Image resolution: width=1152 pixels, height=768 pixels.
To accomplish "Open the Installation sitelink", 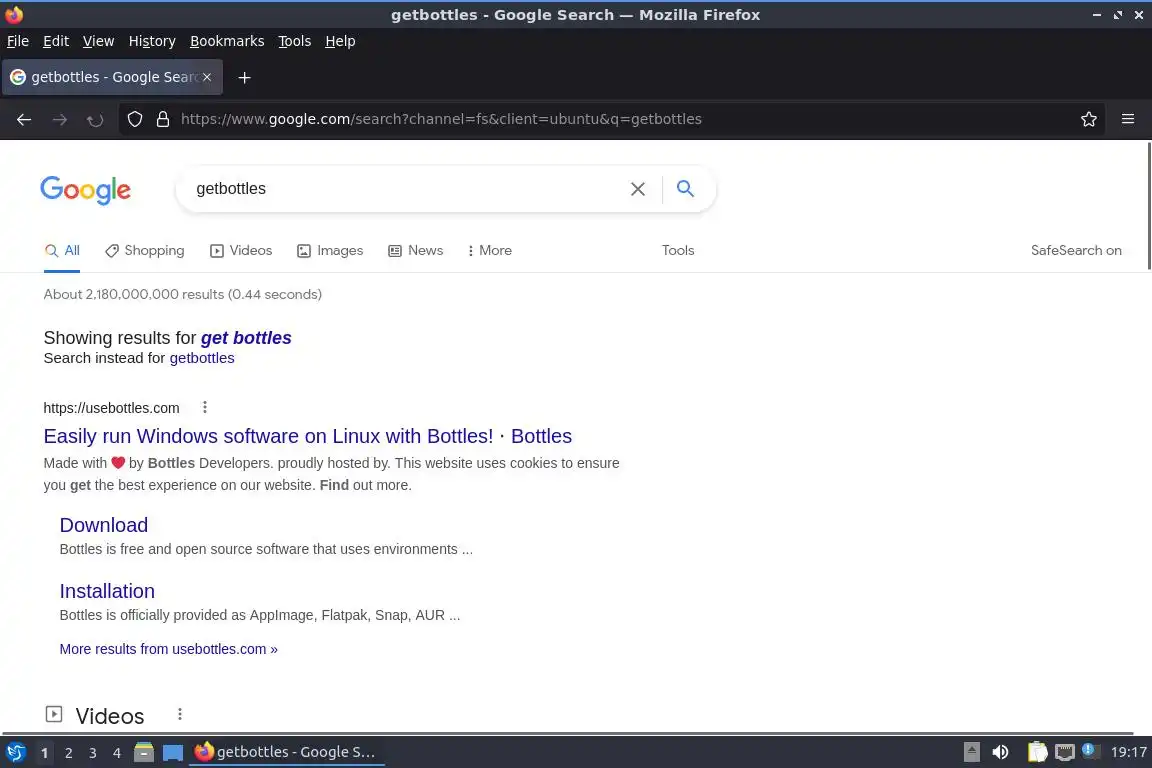I will pyautogui.click(x=107, y=591).
